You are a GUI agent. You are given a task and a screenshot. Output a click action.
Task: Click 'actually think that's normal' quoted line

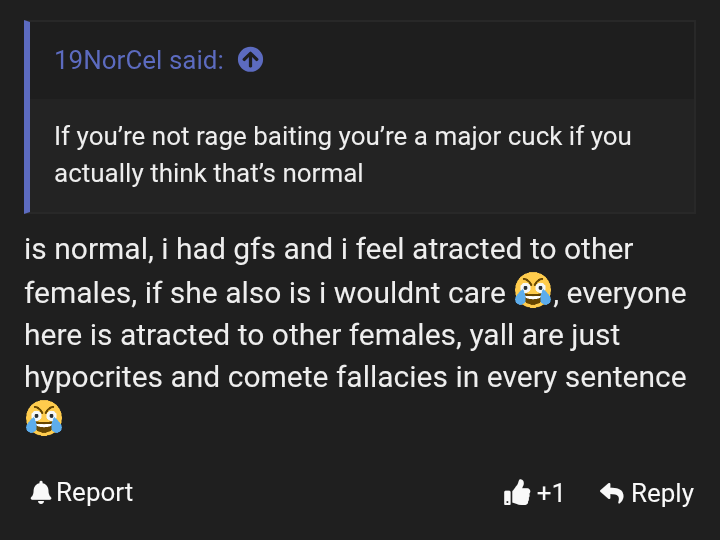(209, 174)
